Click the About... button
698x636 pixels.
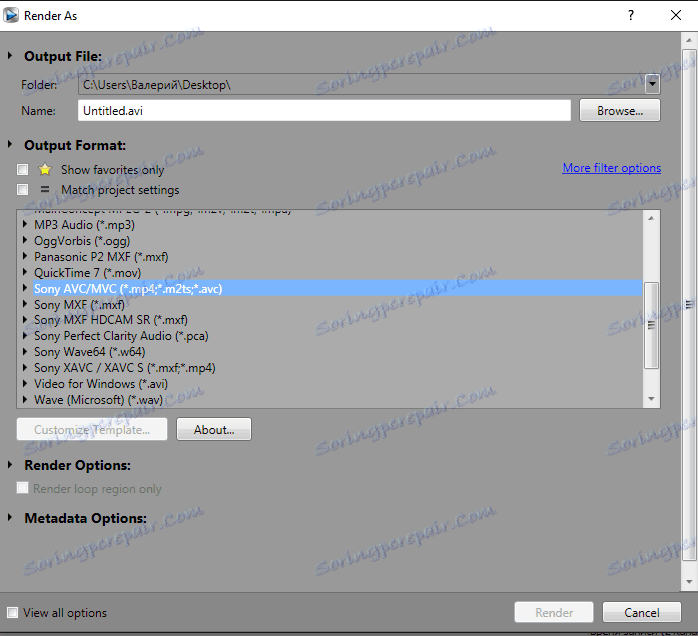tap(214, 429)
